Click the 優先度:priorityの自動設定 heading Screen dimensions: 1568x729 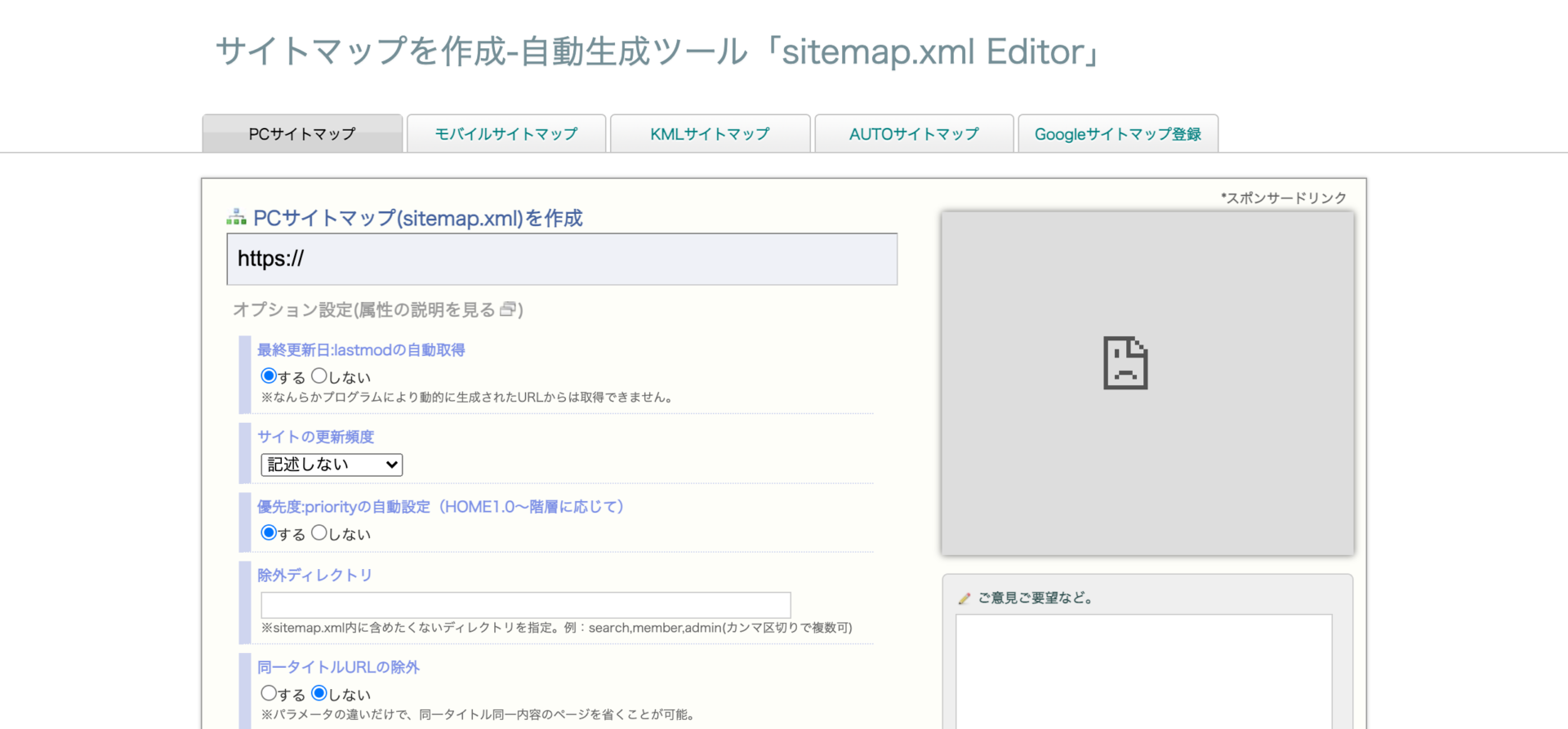click(x=441, y=507)
